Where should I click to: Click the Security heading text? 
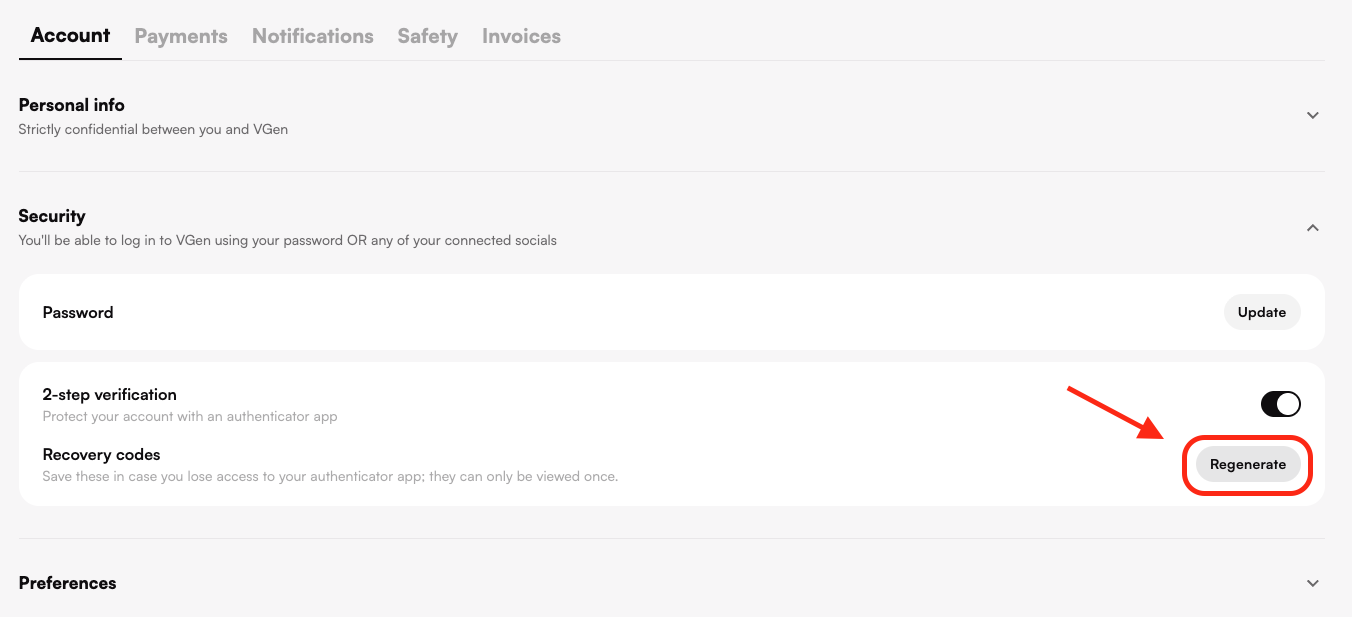(52, 216)
